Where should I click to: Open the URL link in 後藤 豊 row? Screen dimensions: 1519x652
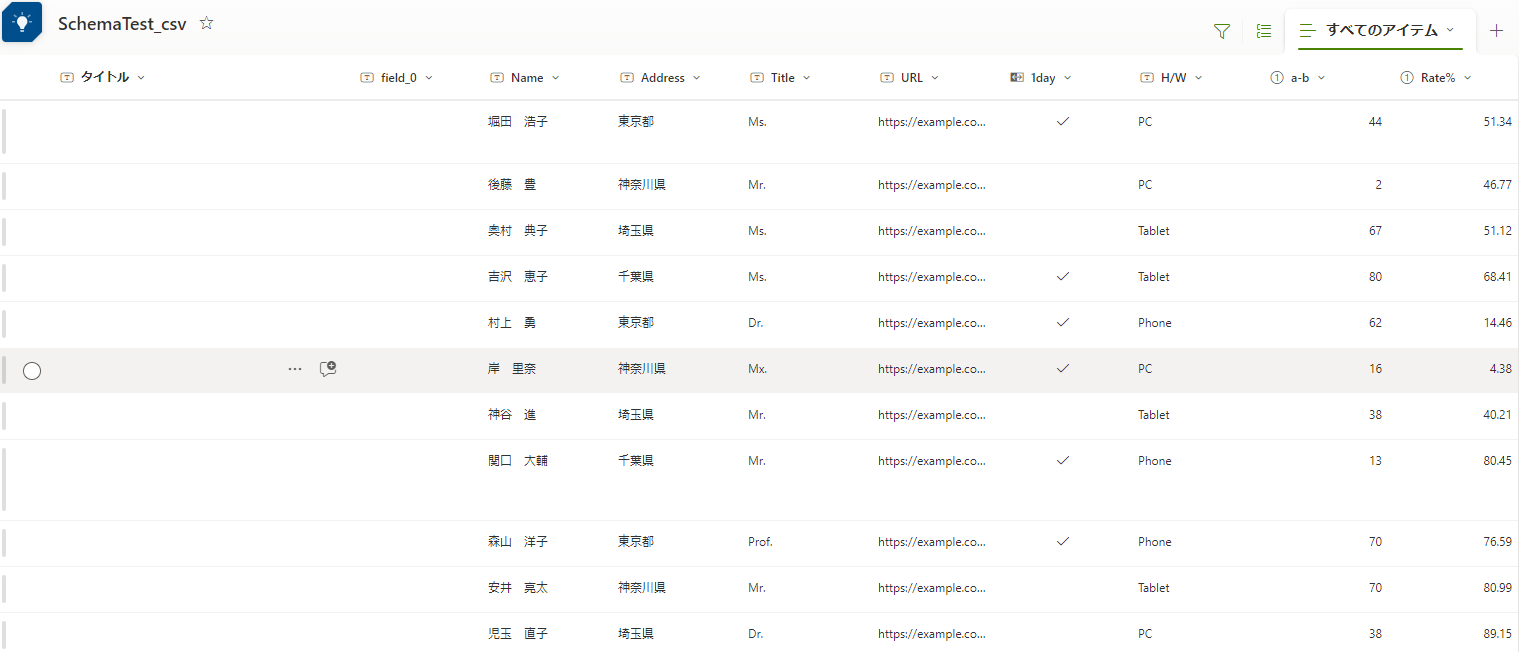(x=932, y=185)
